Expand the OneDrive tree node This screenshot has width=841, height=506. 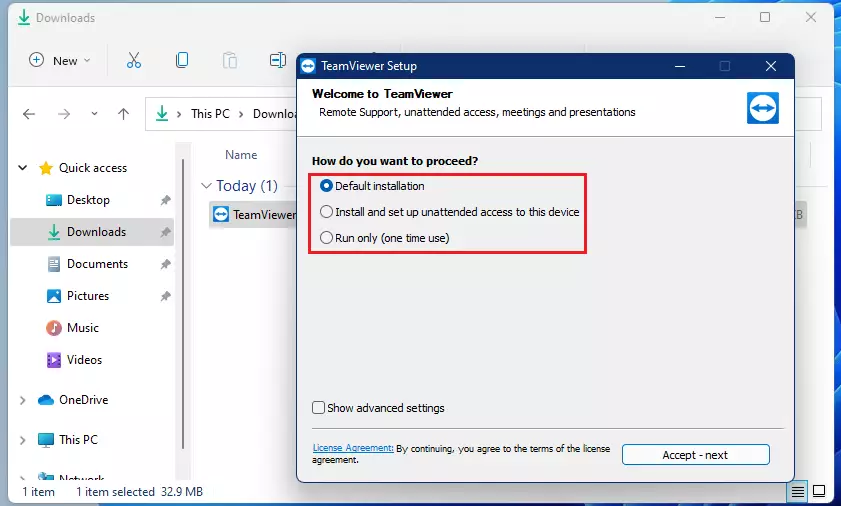(x=23, y=400)
